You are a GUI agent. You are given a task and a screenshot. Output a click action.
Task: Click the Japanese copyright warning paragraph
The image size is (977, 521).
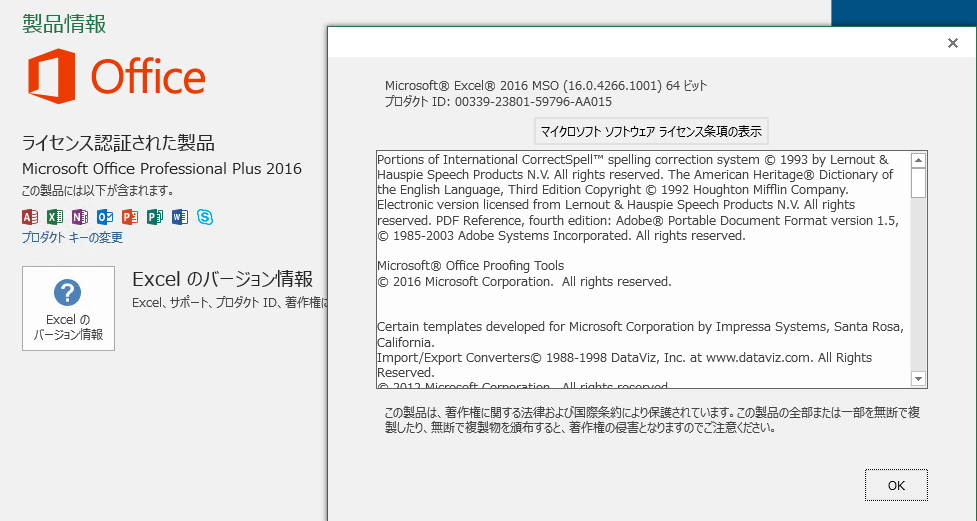point(652,421)
